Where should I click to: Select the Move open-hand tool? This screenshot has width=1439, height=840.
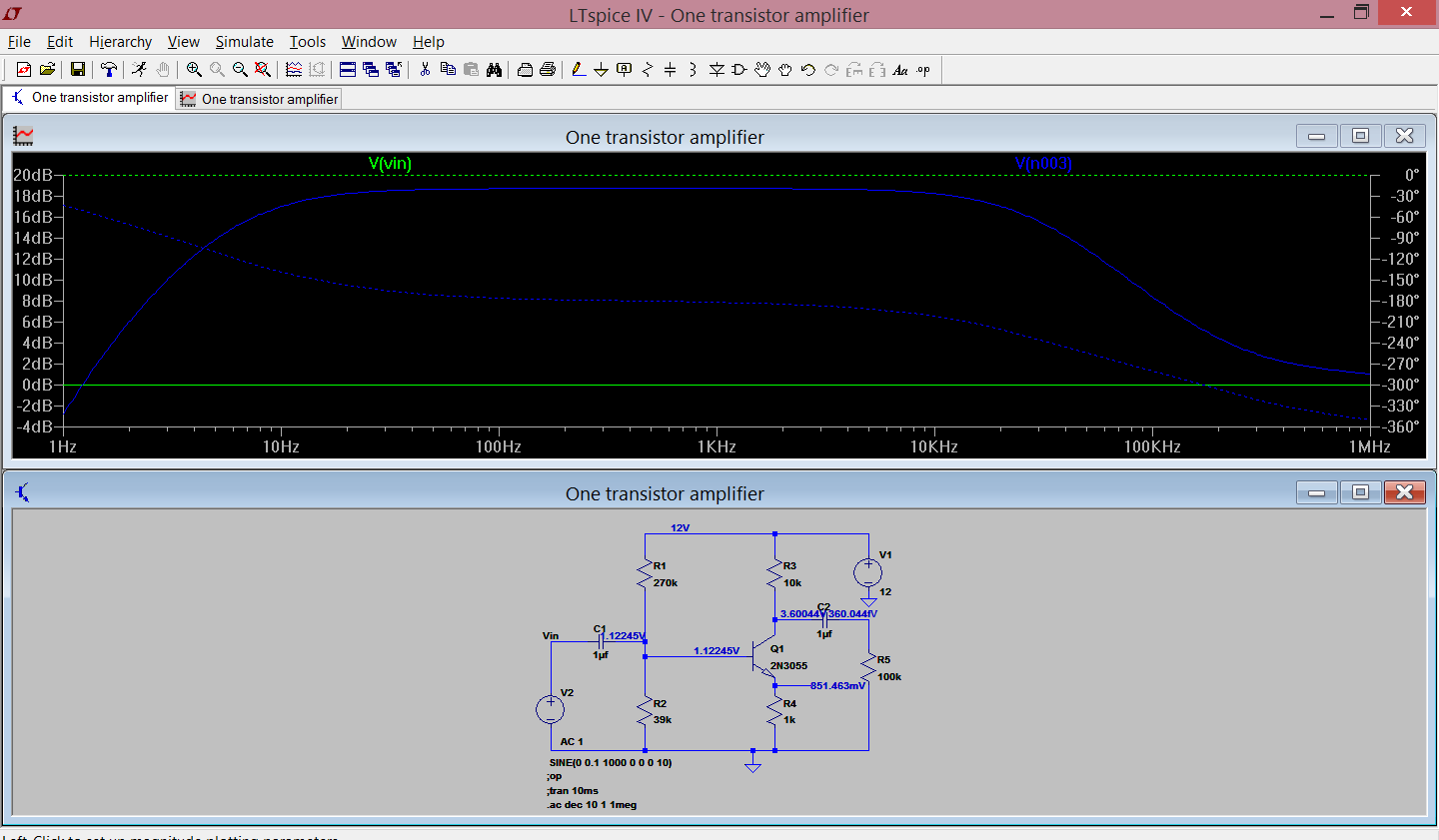(762, 69)
